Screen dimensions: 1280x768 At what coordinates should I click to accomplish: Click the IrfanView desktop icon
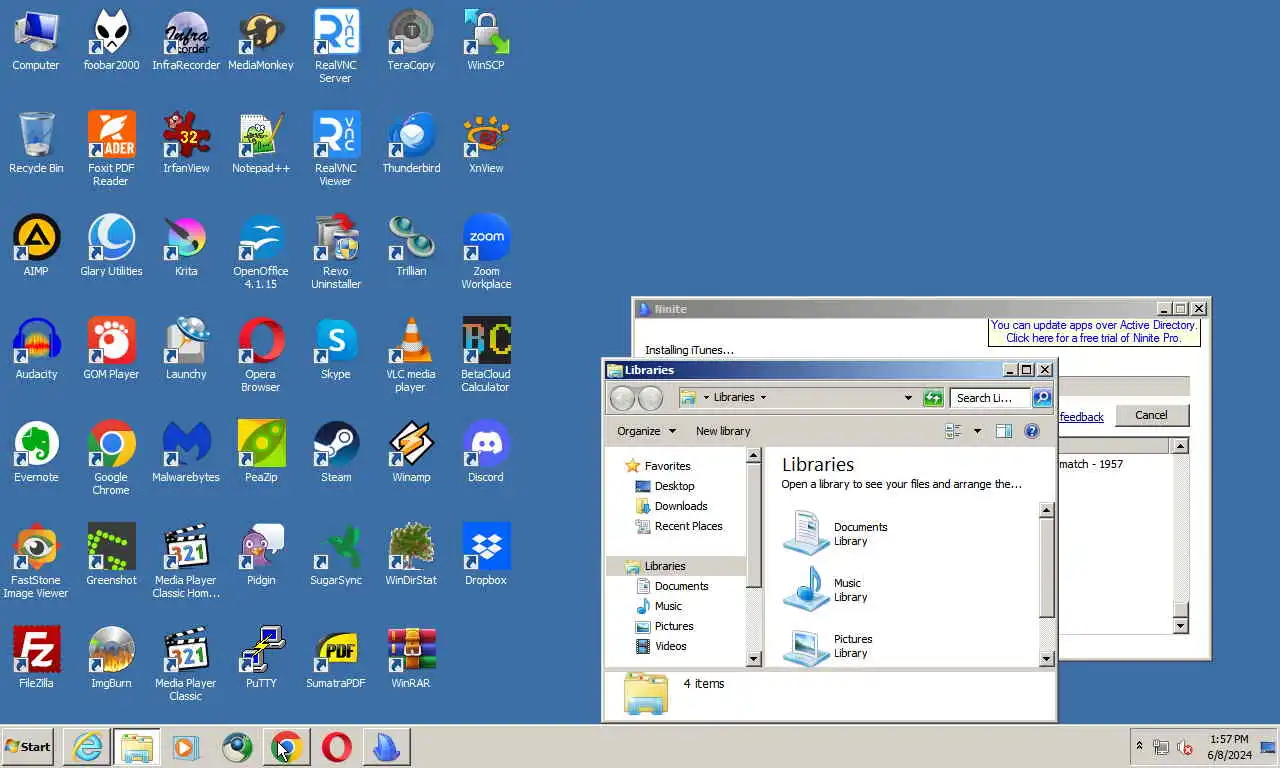186,144
